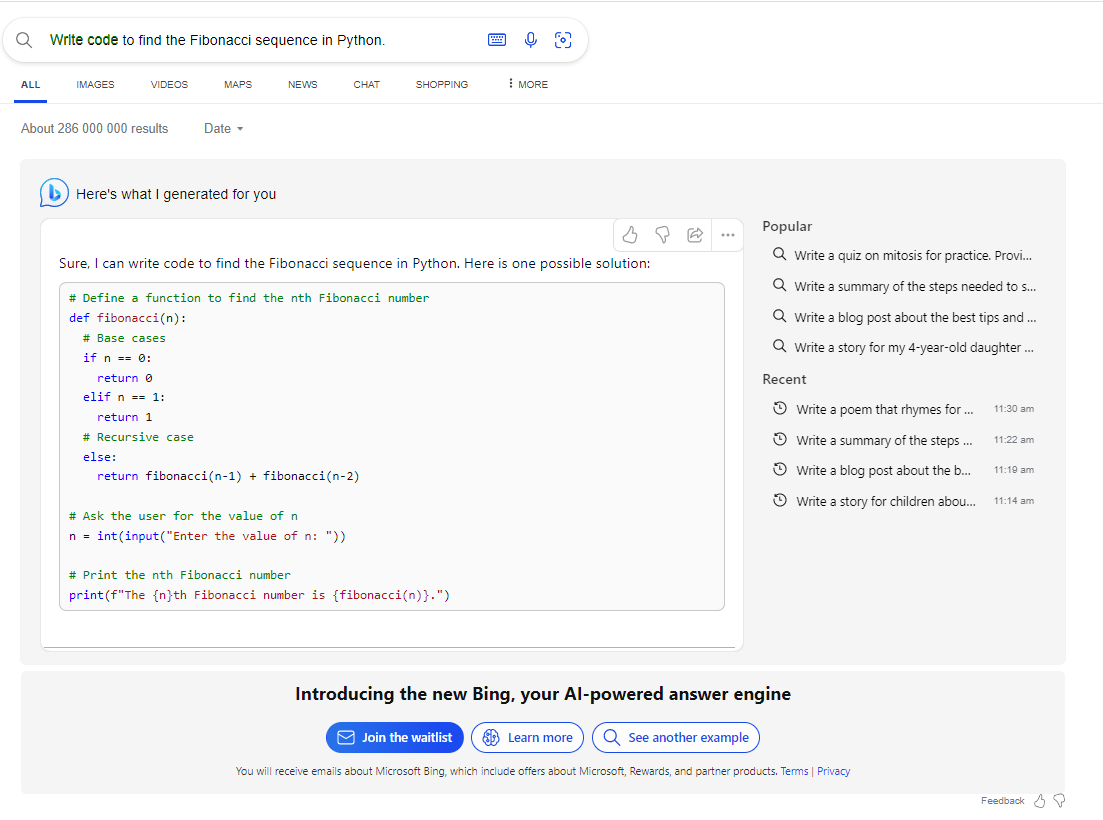Click the Bing chat logo icon
Viewport: 1103px width, 820px height.
[x=54, y=193]
